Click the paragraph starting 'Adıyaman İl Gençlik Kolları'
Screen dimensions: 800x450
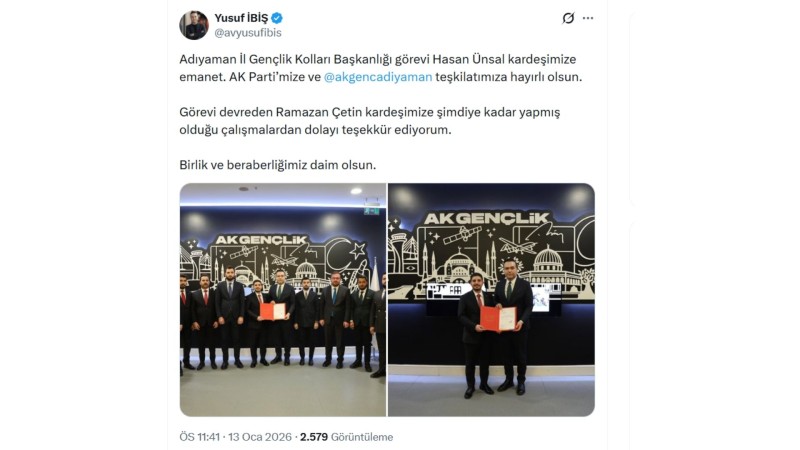(x=381, y=68)
